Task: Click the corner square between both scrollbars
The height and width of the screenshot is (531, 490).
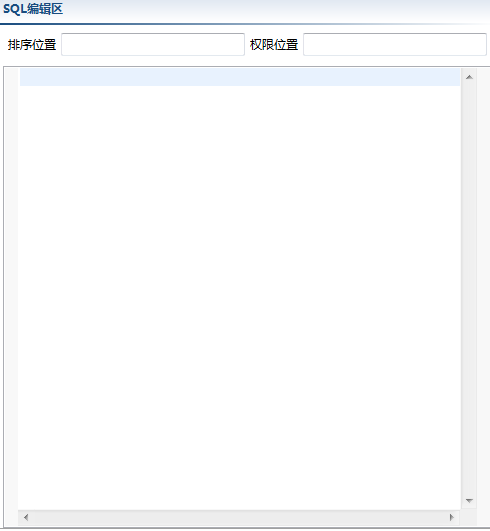Action: coord(469,518)
